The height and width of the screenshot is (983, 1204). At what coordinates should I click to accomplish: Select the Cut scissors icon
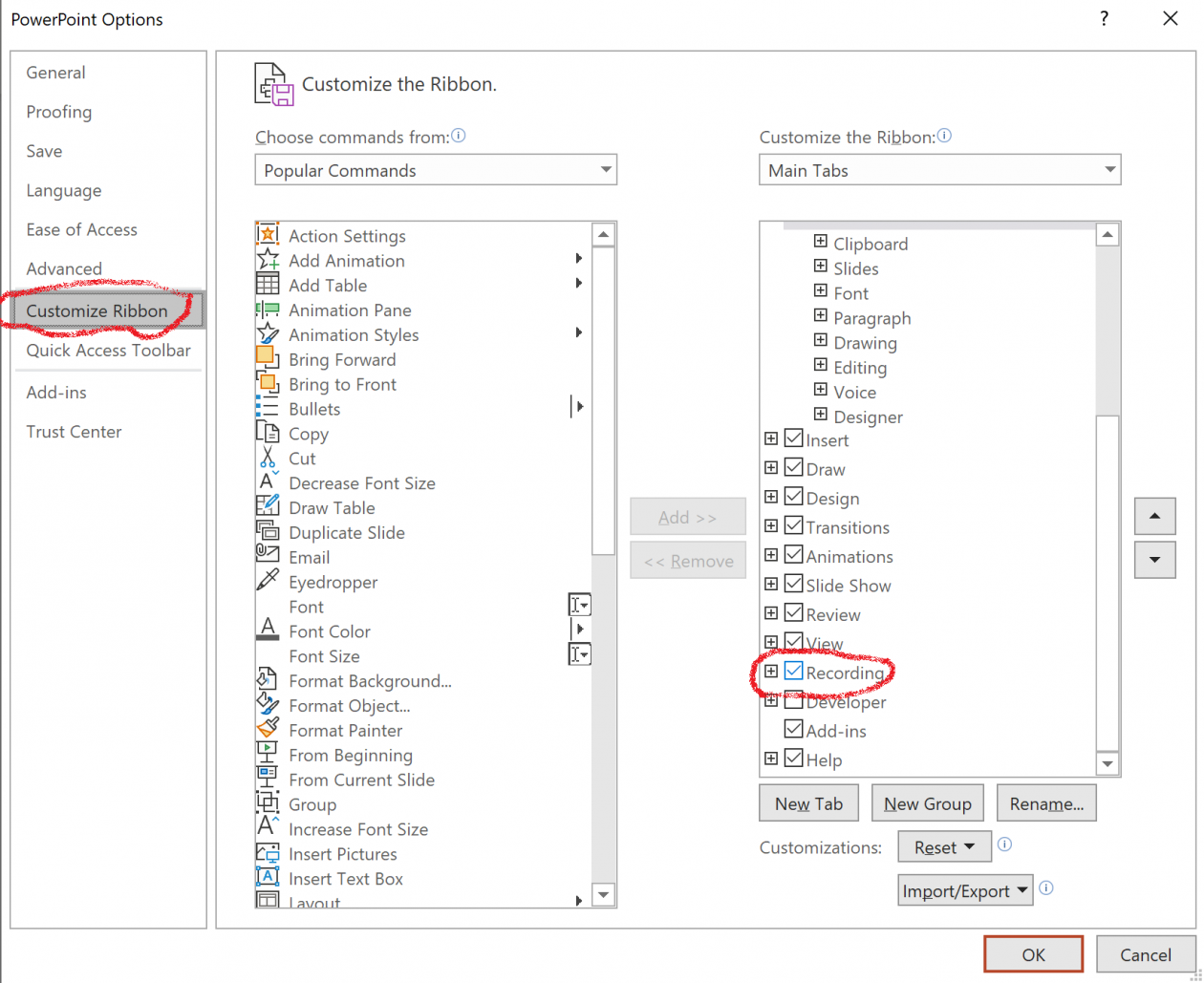point(268,459)
